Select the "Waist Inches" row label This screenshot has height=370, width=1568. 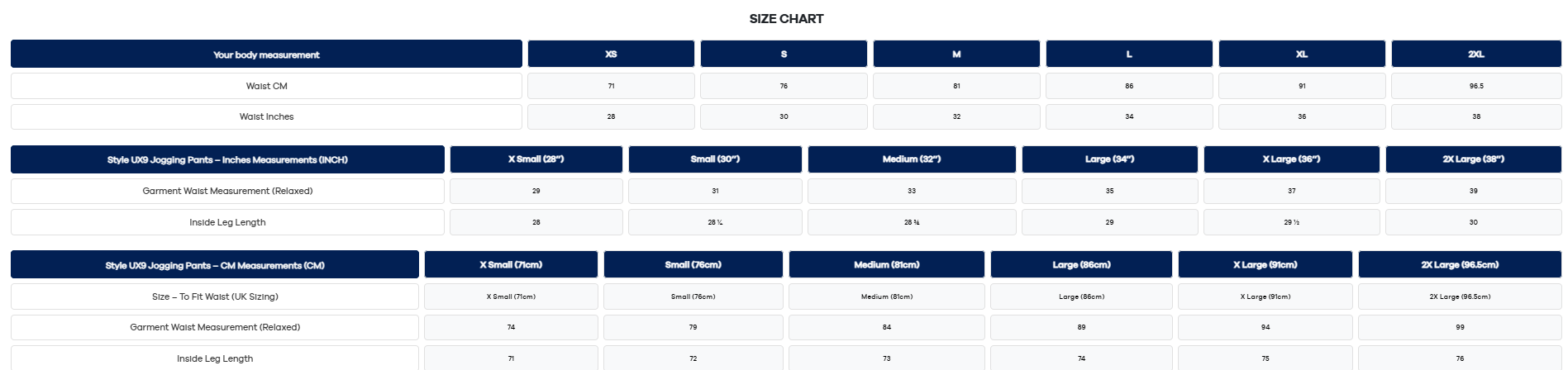click(266, 116)
